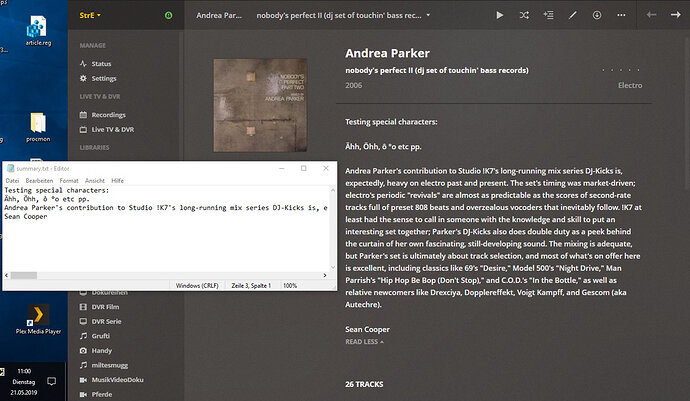Click the 2006 album year
Screen dimensions: 690x401
click(x=353, y=85)
